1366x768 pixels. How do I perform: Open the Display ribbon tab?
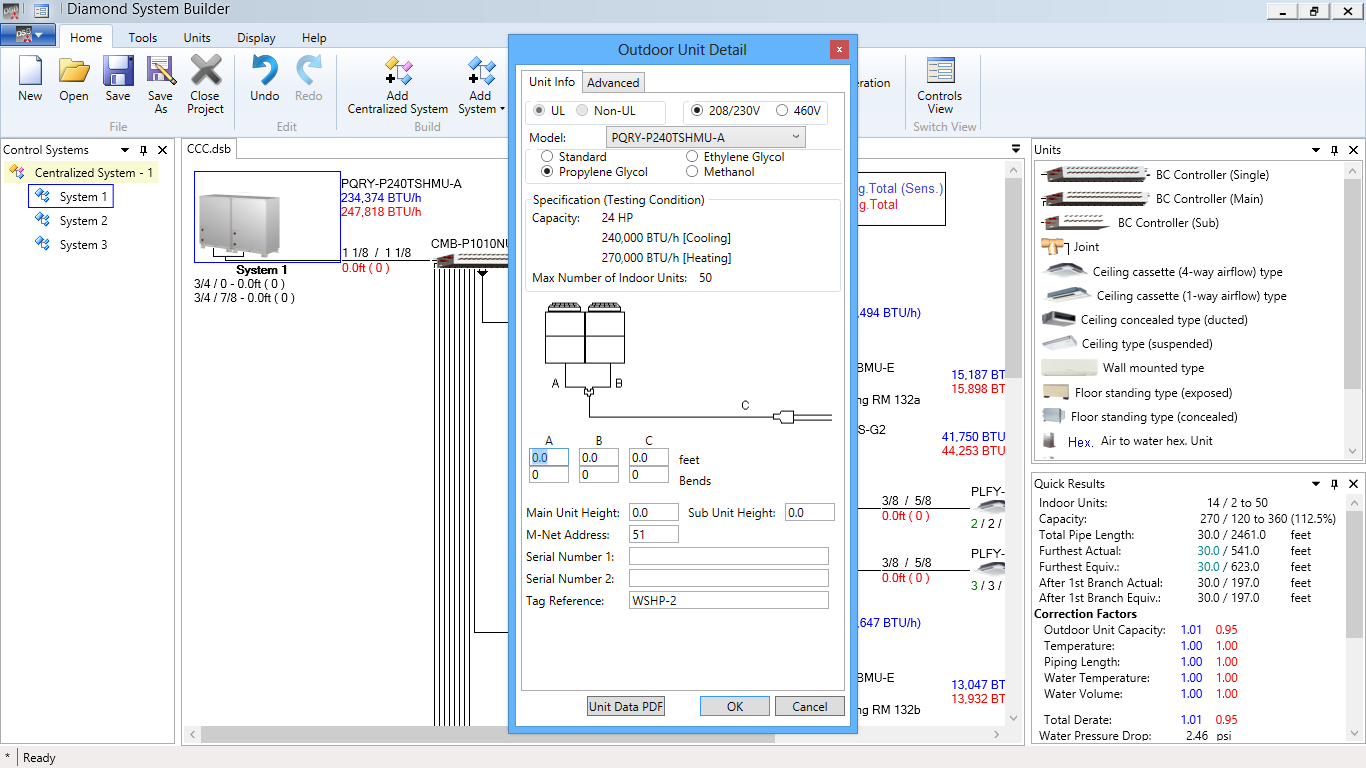[256, 38]
